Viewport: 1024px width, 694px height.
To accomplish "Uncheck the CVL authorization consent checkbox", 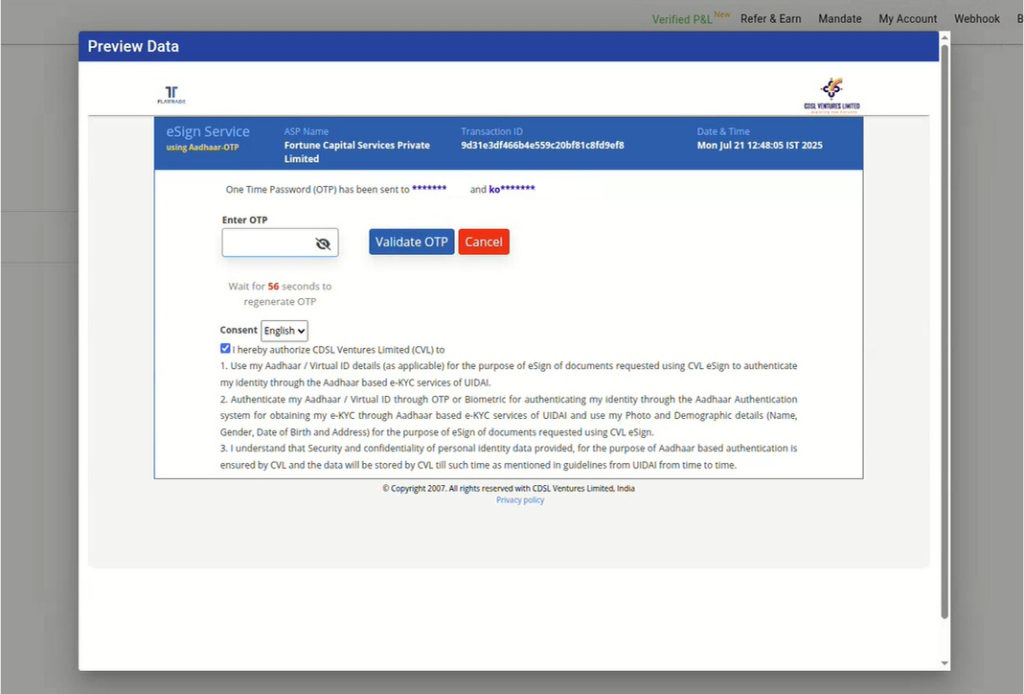I will (225, 349).
